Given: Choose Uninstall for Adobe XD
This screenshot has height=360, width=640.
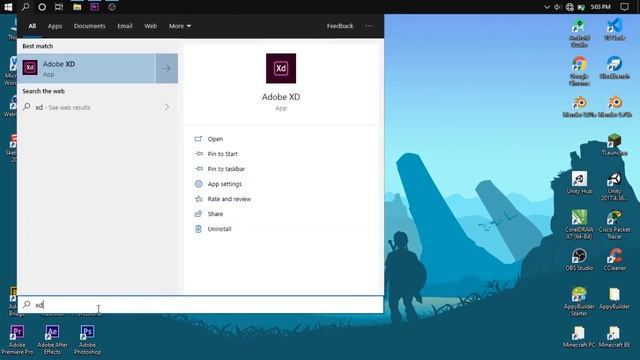Looking at the screenshot, I should [219, 229].
